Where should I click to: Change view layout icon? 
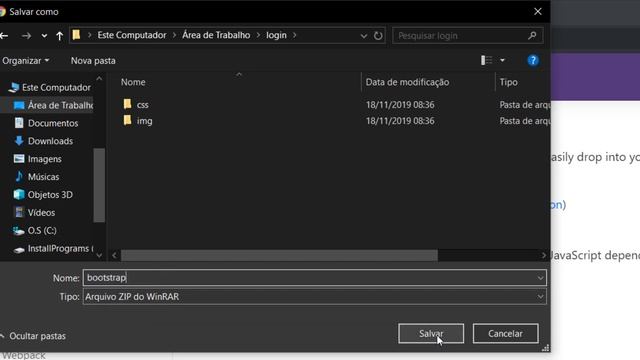click(x=486, y=60)
